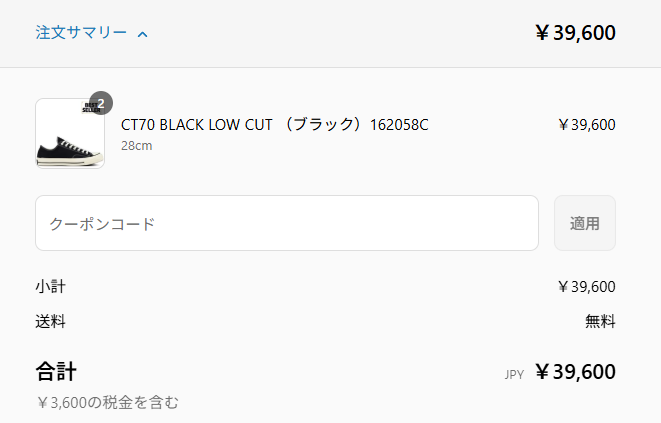Click the ¥39,600 total in header bar
Screen dimensions: 661x423
click(575, 33)
